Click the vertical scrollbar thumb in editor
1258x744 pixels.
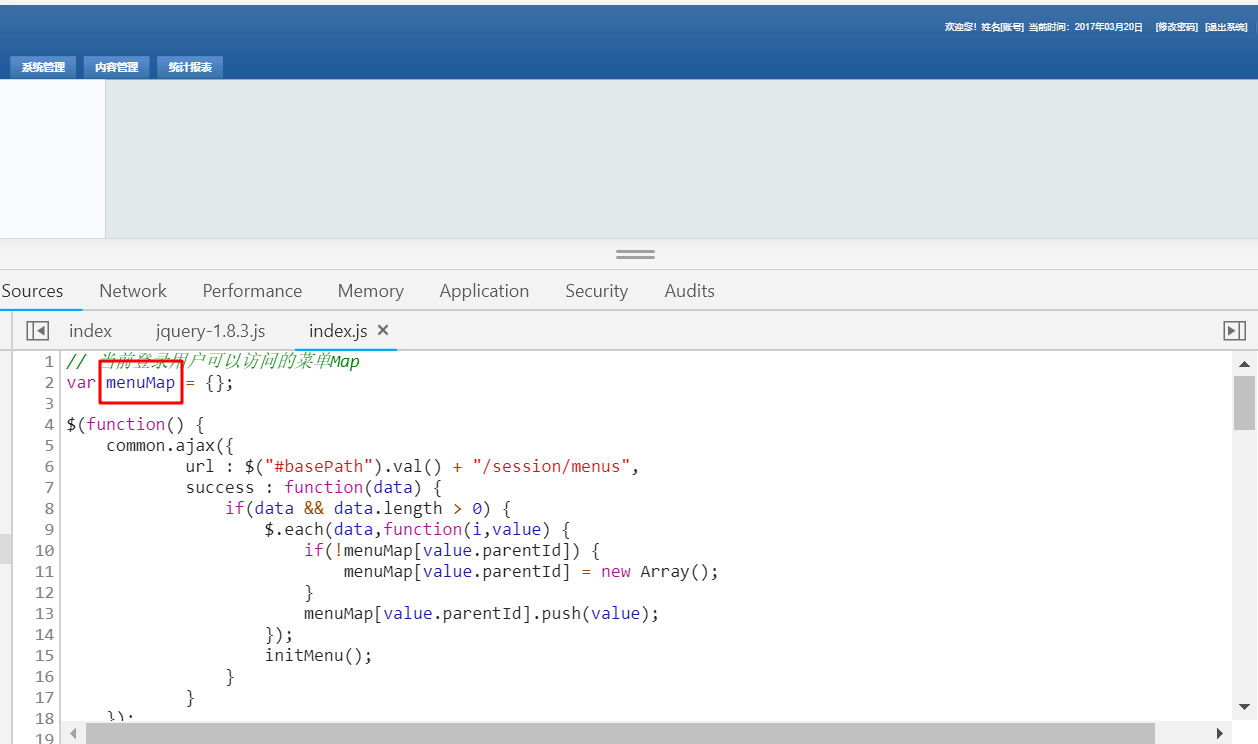(1244, 402)
